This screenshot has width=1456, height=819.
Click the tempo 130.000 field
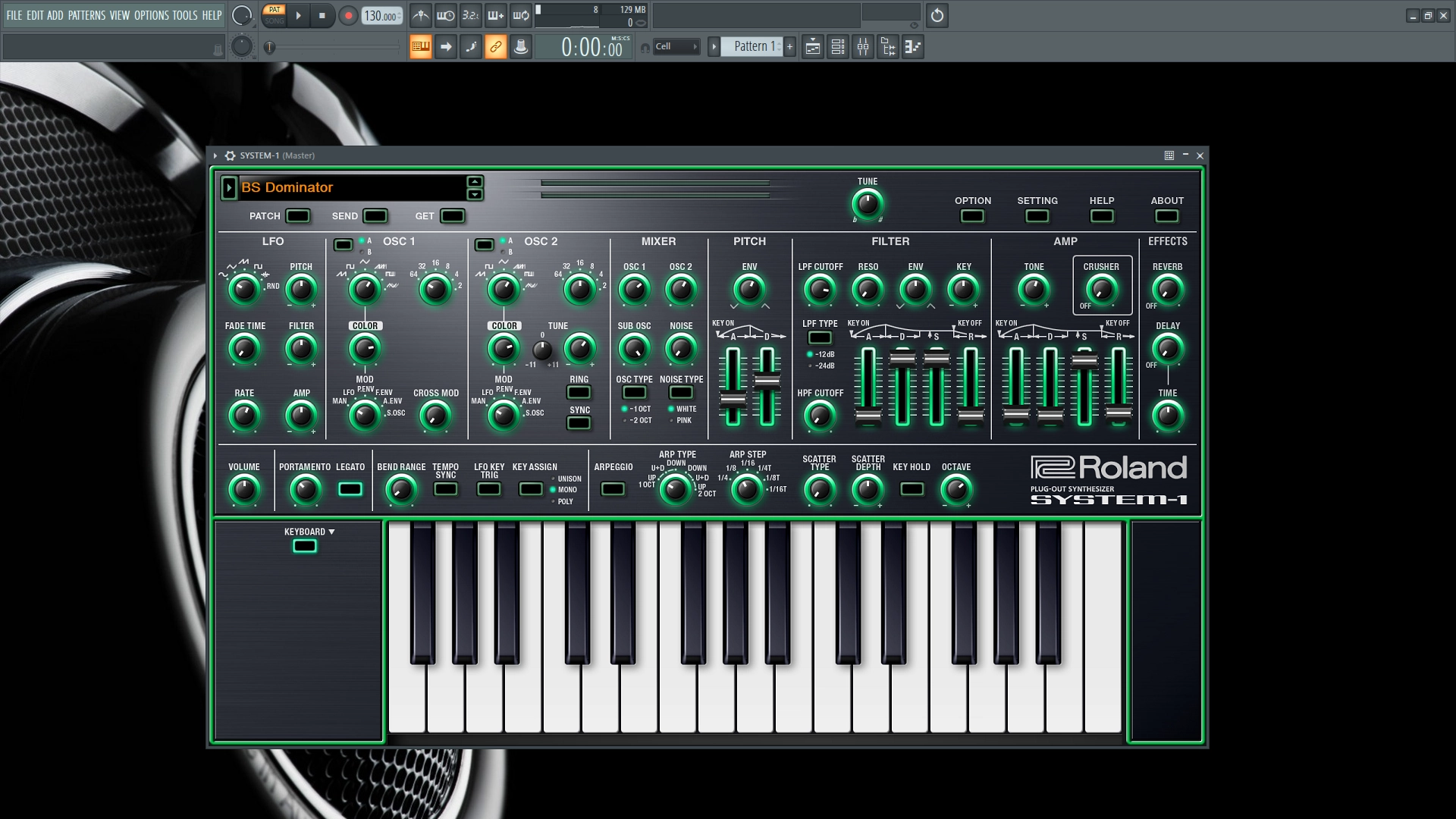(x=382, y=16)
